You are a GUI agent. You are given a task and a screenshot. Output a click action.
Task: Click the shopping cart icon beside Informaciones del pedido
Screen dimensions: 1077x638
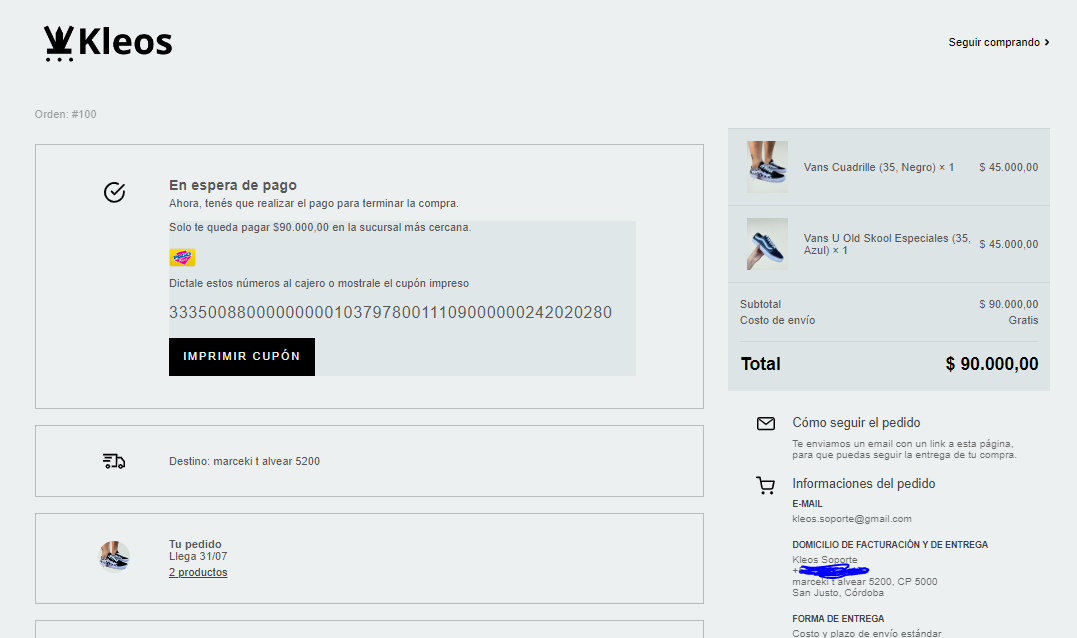pos(766,486)
